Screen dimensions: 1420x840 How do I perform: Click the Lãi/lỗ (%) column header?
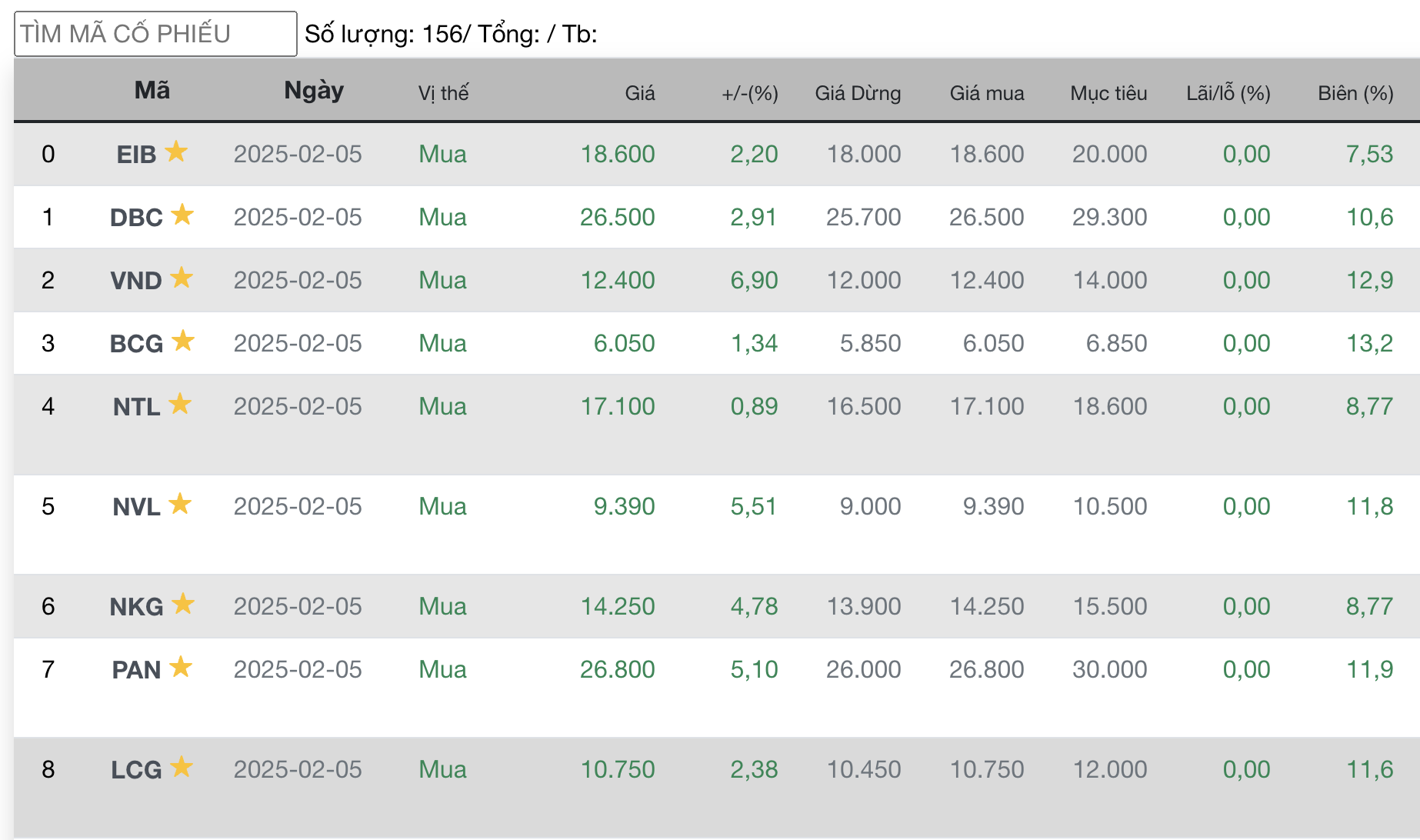pos(1228,93)
